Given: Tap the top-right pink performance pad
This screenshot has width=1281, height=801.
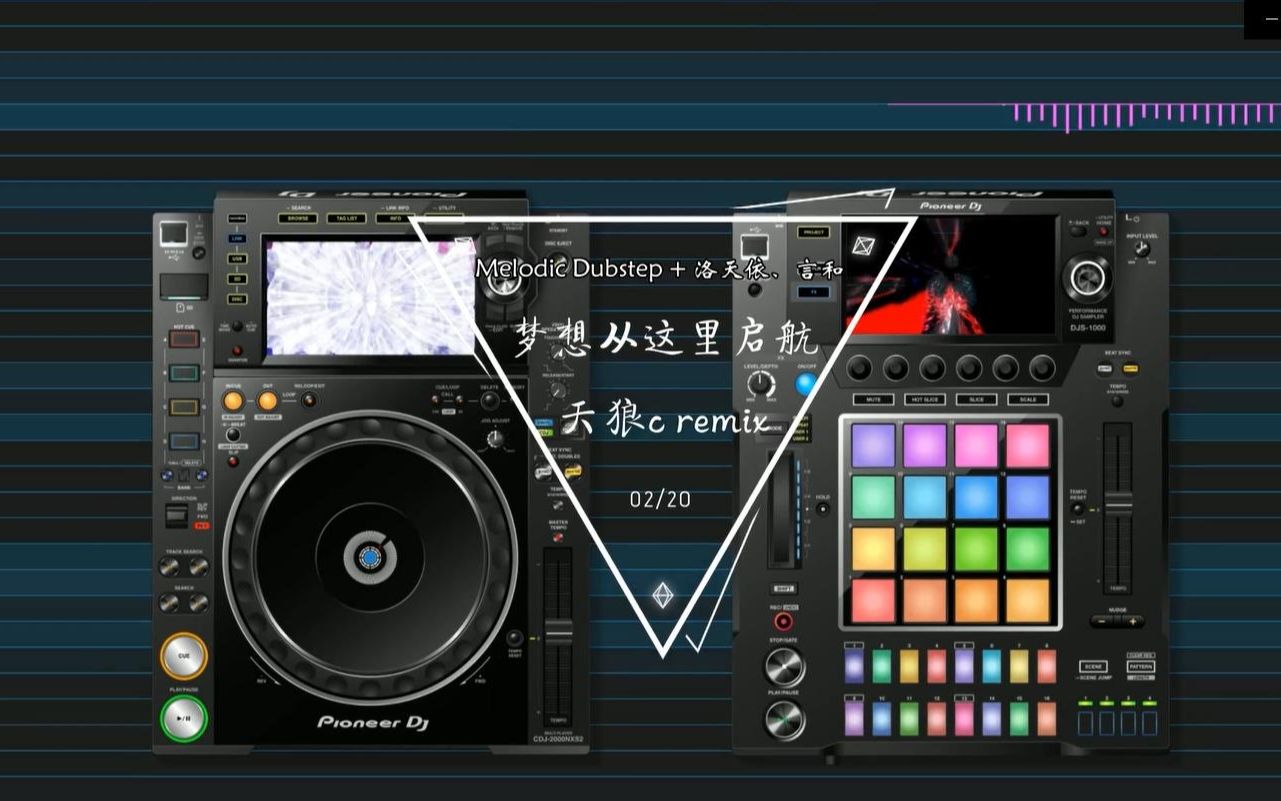Looking at the screenshot, I should (x=1027, y=446).
